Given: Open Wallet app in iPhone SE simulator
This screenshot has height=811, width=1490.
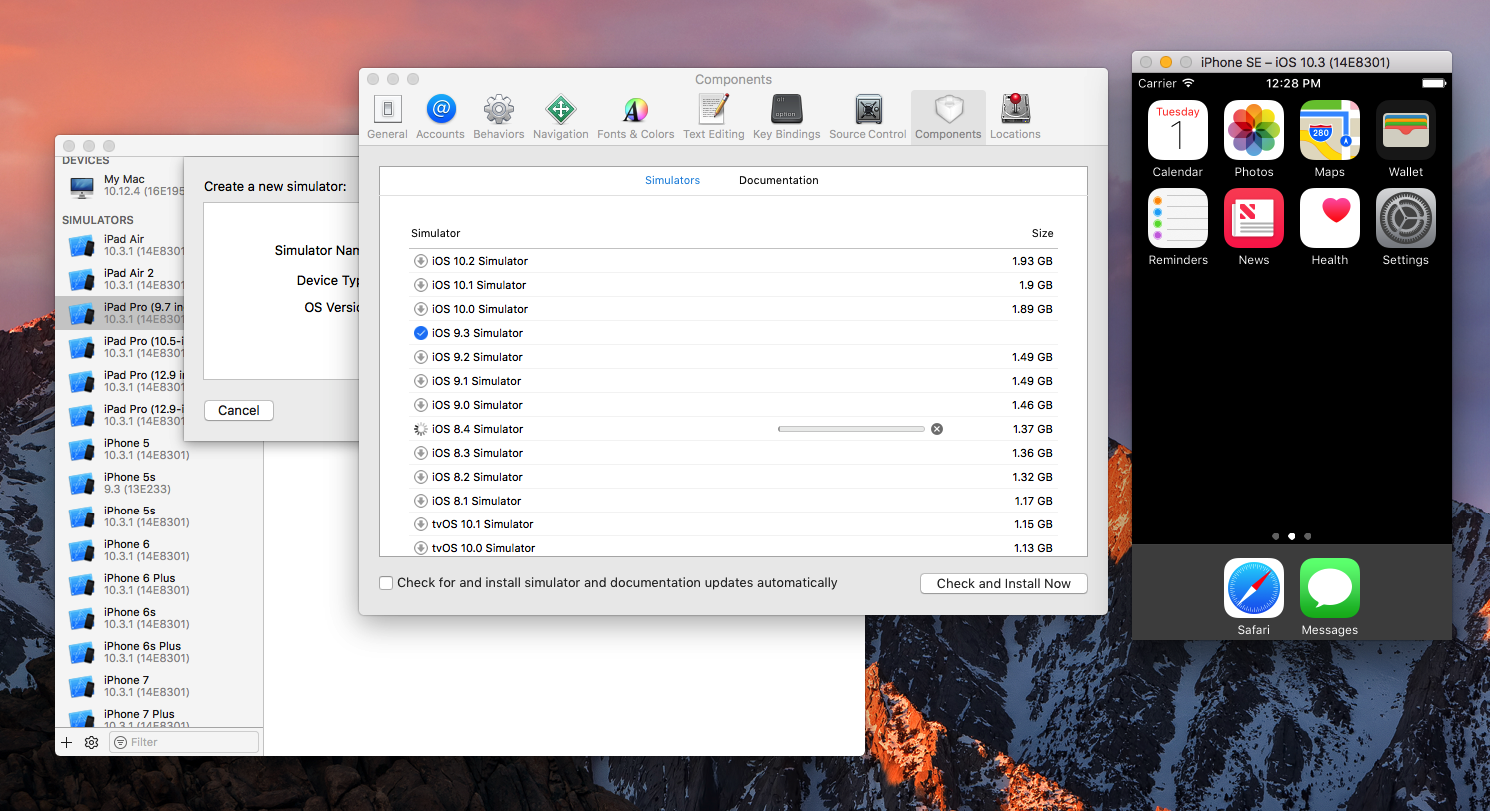Looking at the screenshot, I should (1406, 130).
